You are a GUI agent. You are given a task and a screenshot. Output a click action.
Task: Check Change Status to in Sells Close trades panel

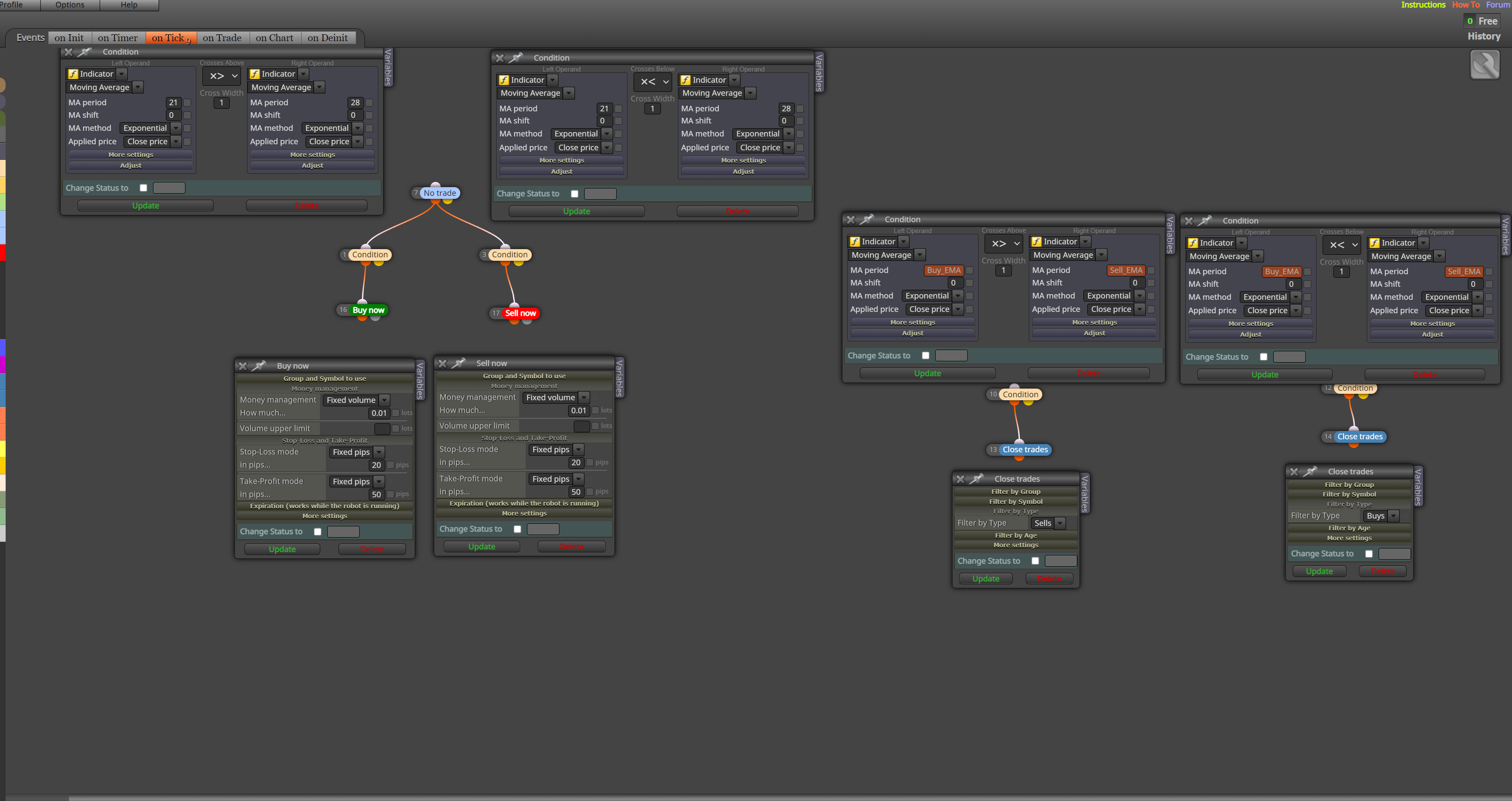pos(1035,561)
